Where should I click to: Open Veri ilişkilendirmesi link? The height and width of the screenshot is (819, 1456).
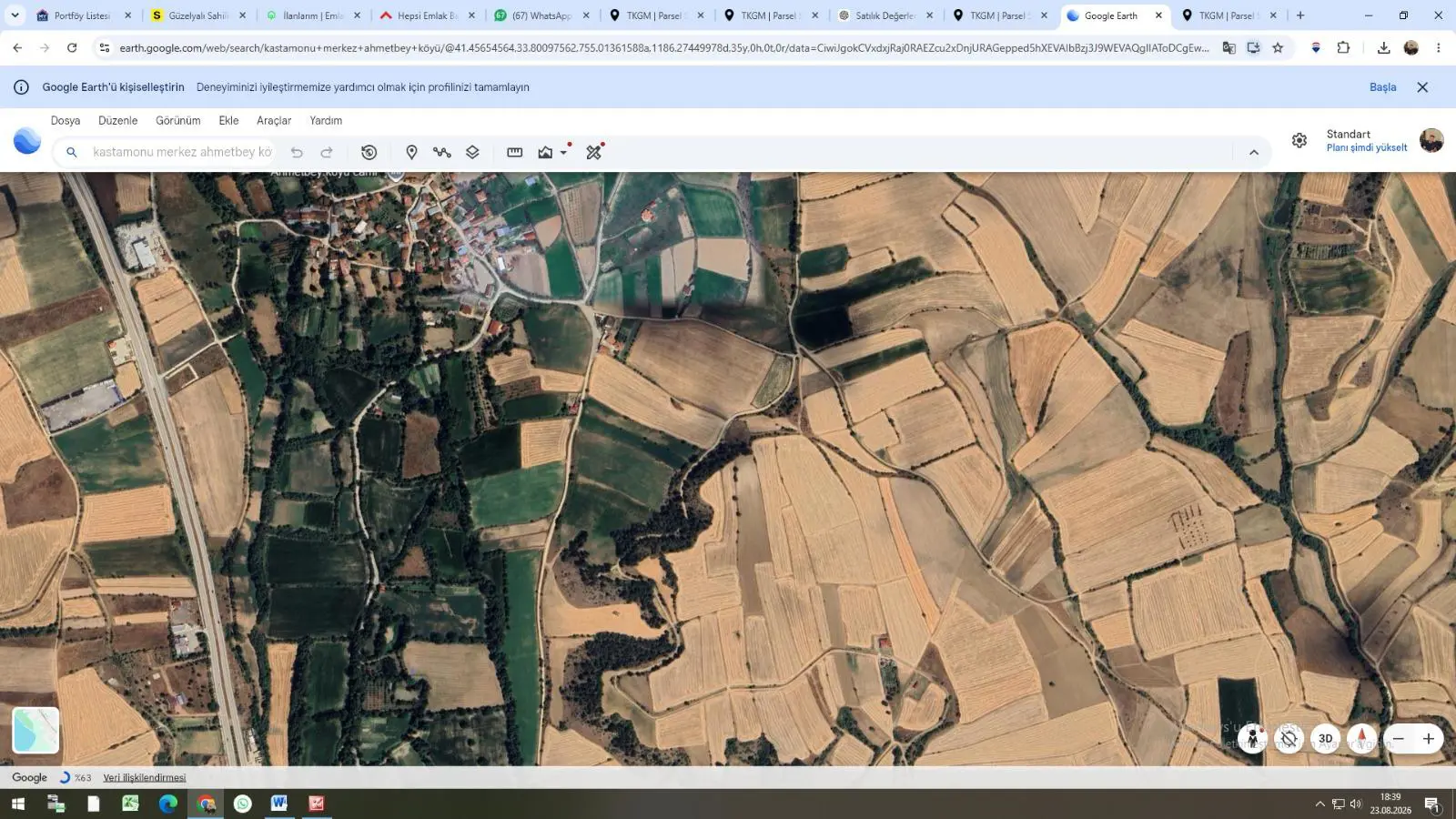145,777
